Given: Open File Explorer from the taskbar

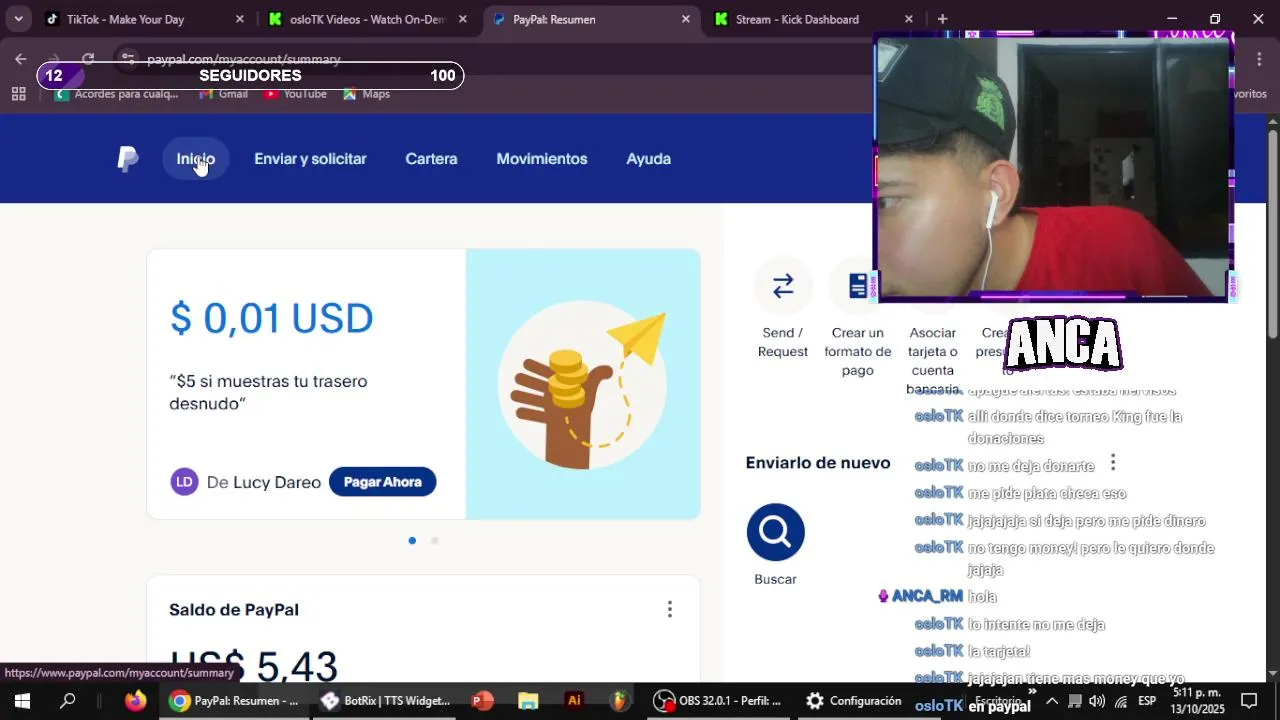Looking at the screenshot, I should point(528,701).
